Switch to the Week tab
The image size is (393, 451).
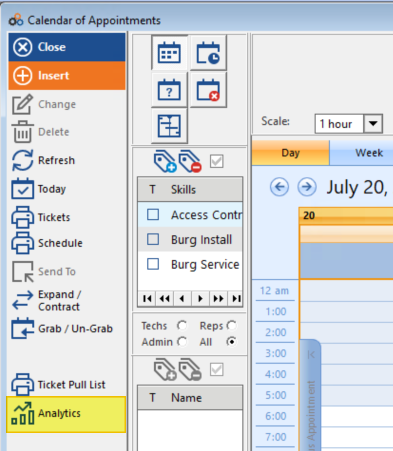[362, 153]
